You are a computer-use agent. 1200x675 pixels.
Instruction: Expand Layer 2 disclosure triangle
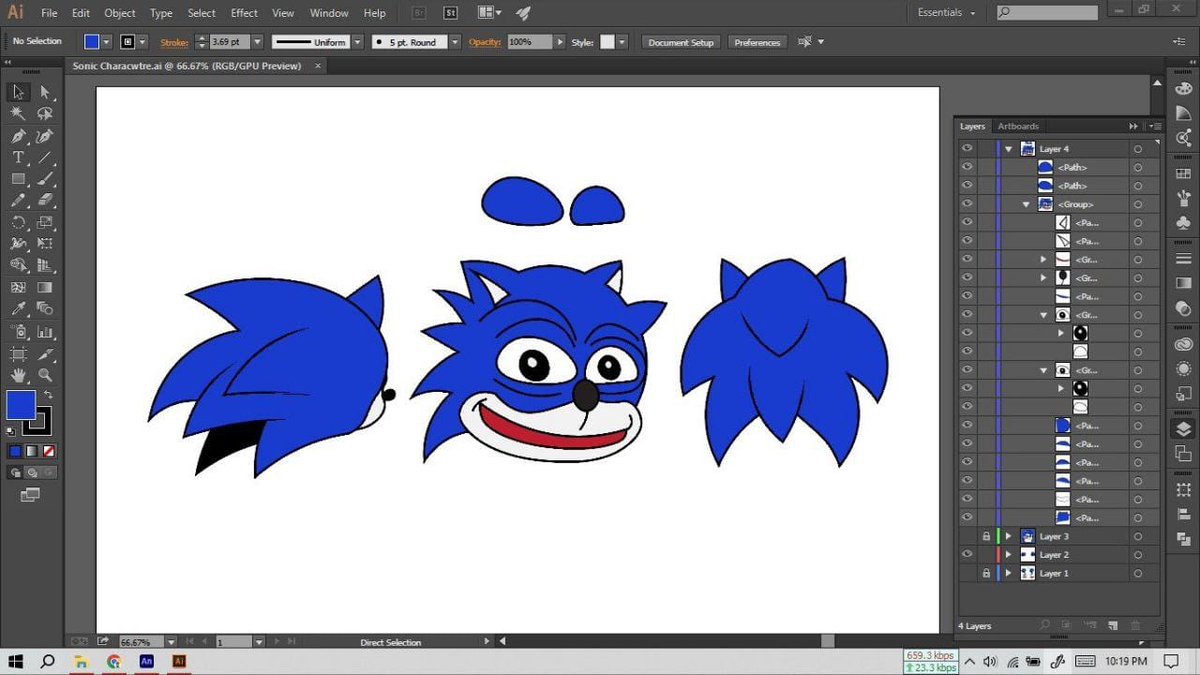click(x=1008, y=555)
